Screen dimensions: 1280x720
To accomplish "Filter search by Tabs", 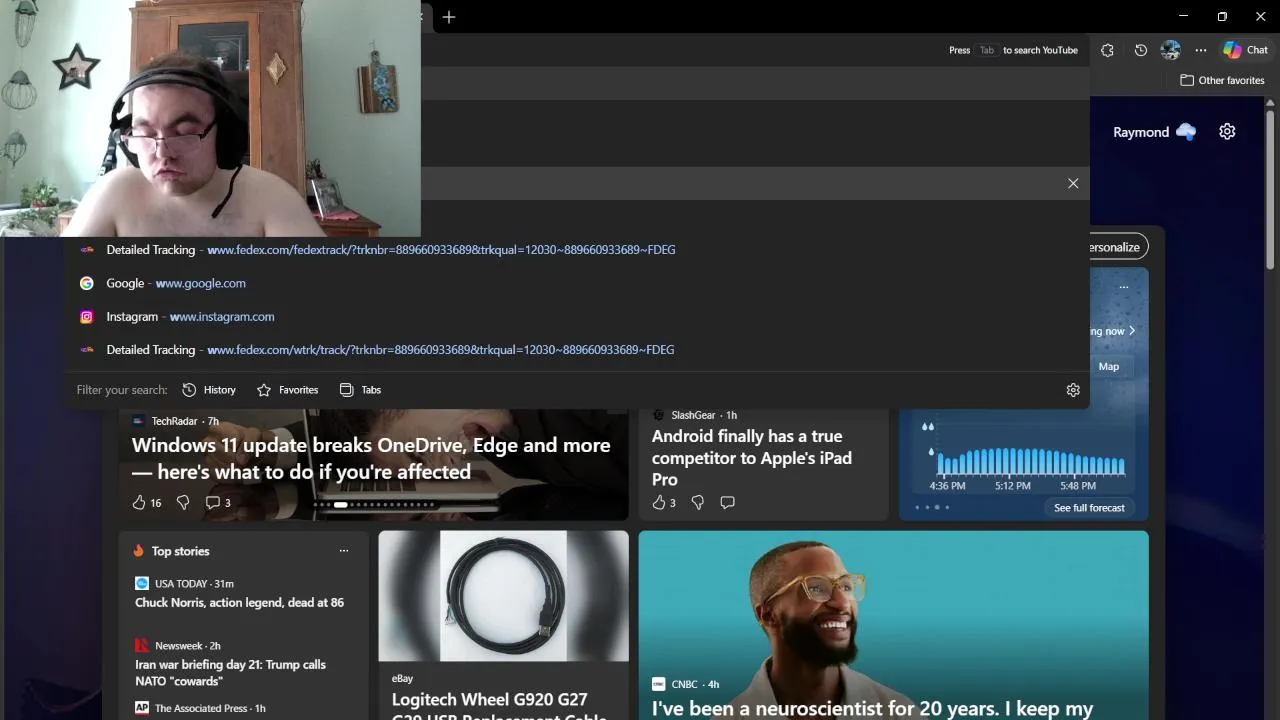I will pos(360,390).
